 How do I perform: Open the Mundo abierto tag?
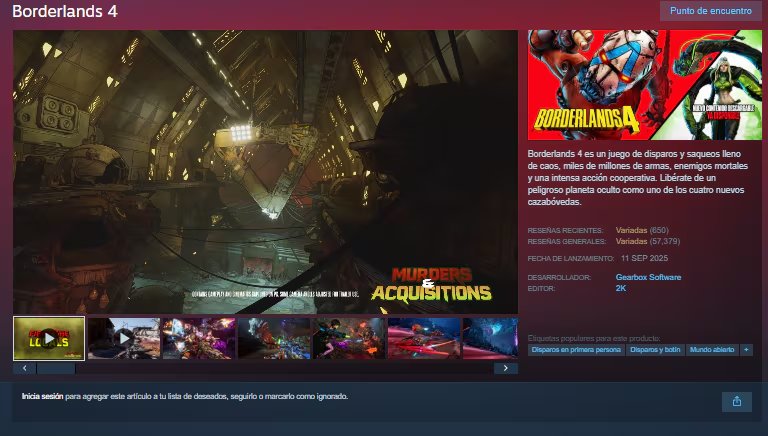point(712,350)
